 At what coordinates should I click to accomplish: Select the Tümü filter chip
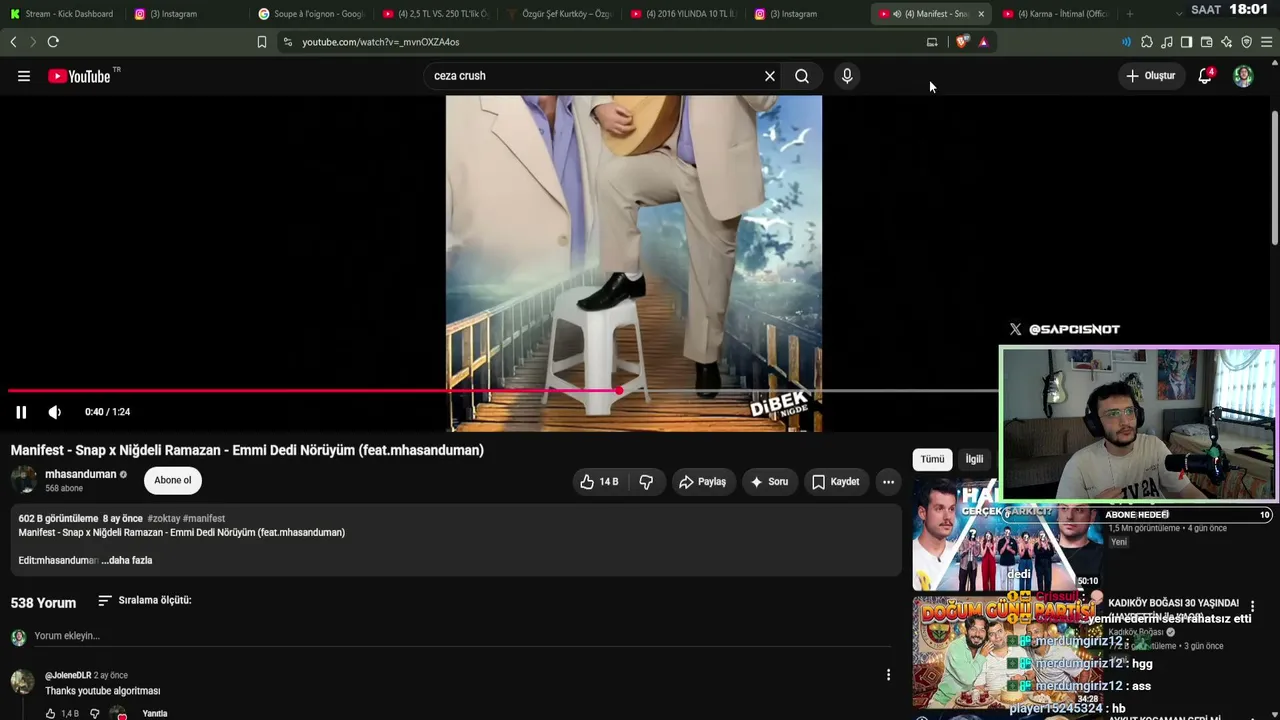[933, 459]
